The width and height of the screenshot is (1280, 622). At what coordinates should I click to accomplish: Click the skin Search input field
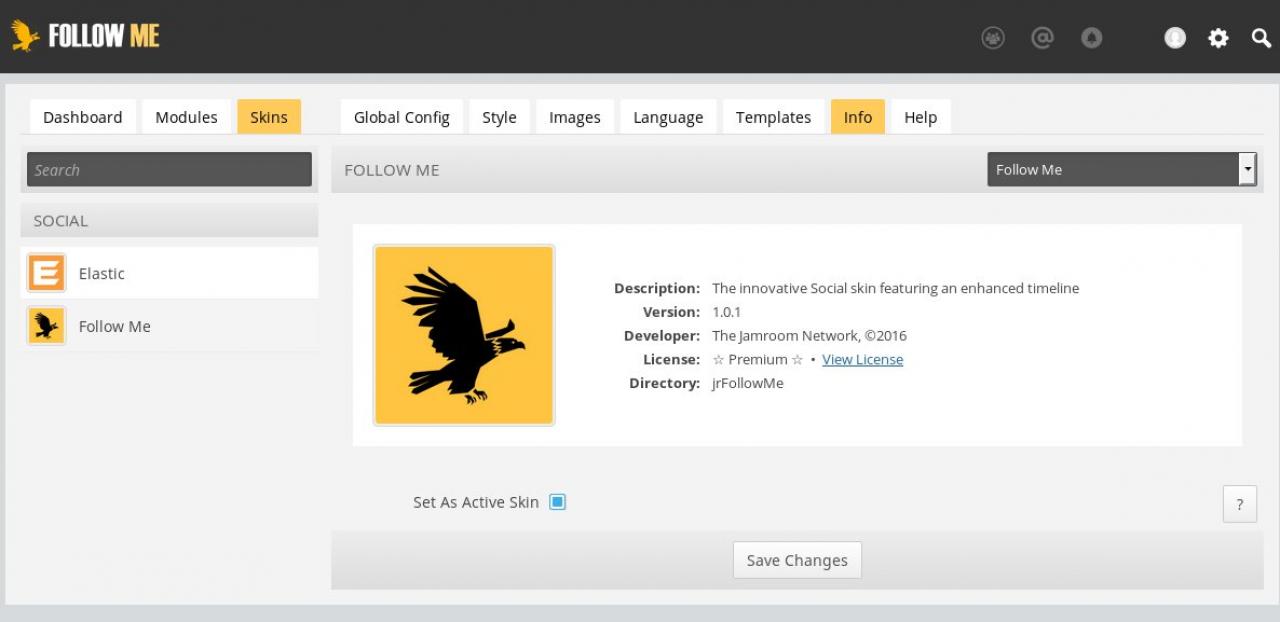(169, 170)
